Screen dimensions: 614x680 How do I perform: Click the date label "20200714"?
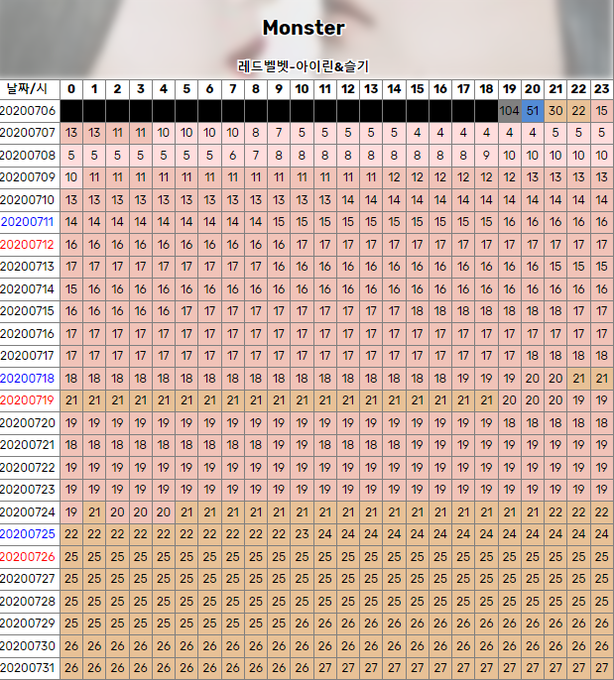coord(28,289)
